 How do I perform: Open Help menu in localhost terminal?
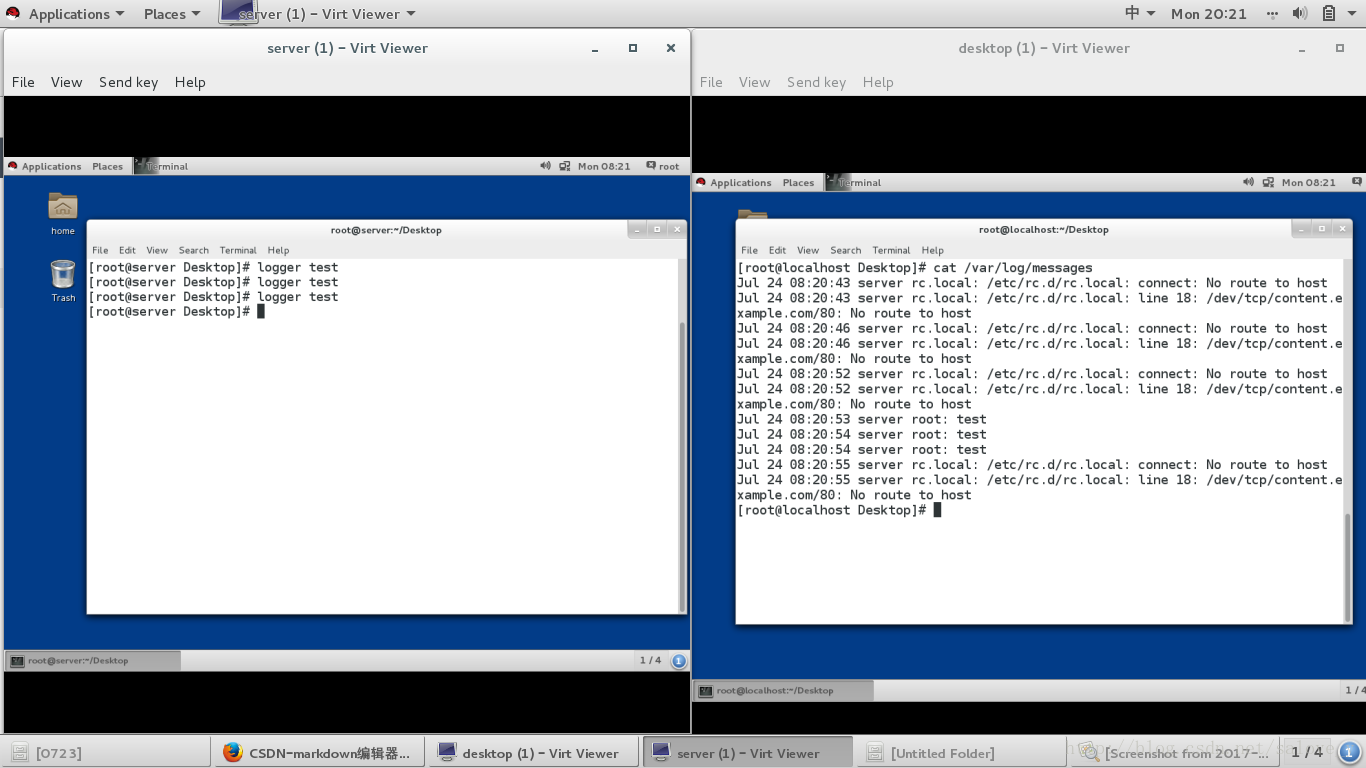point(932,250)
